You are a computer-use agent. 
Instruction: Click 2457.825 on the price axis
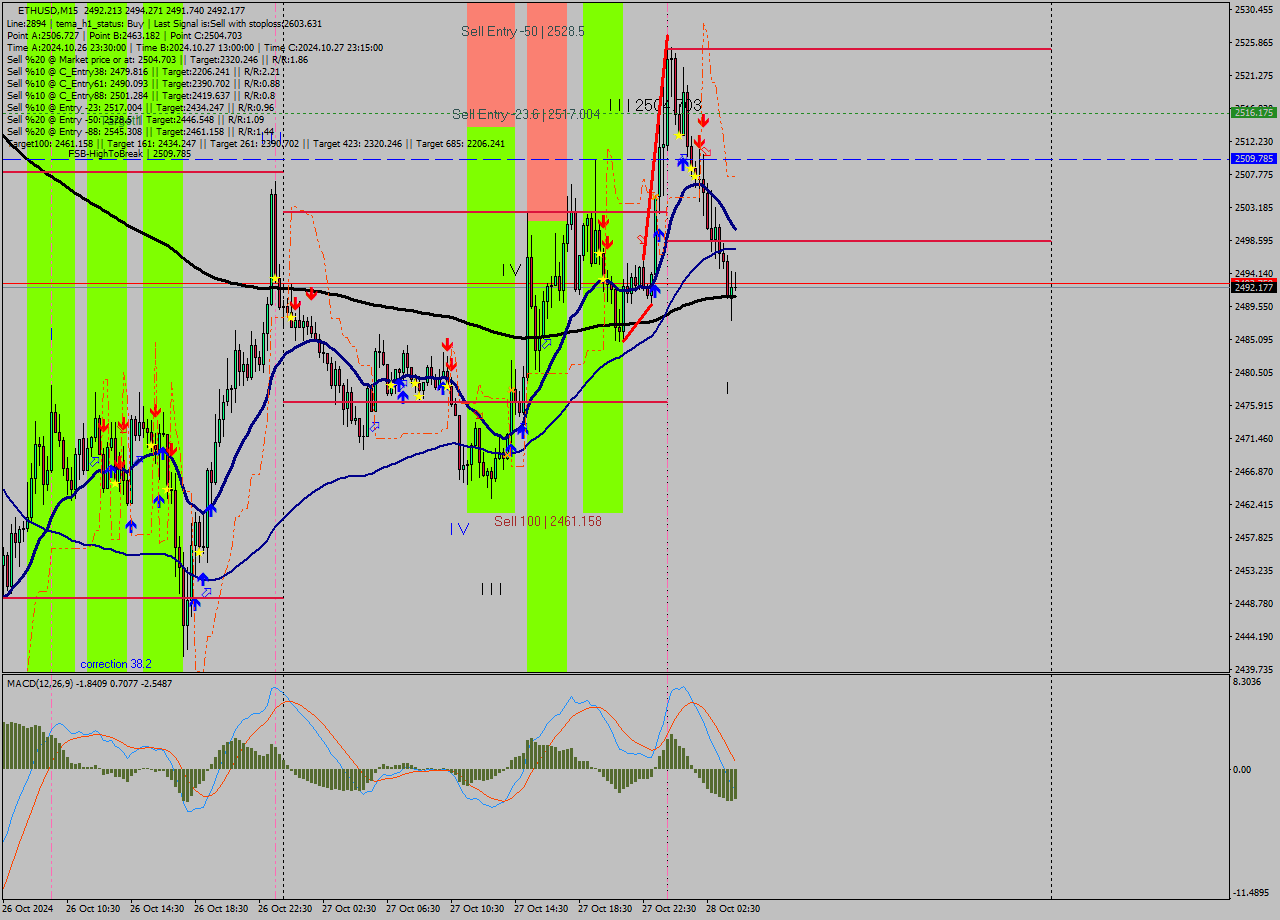tap(1254, 537)
